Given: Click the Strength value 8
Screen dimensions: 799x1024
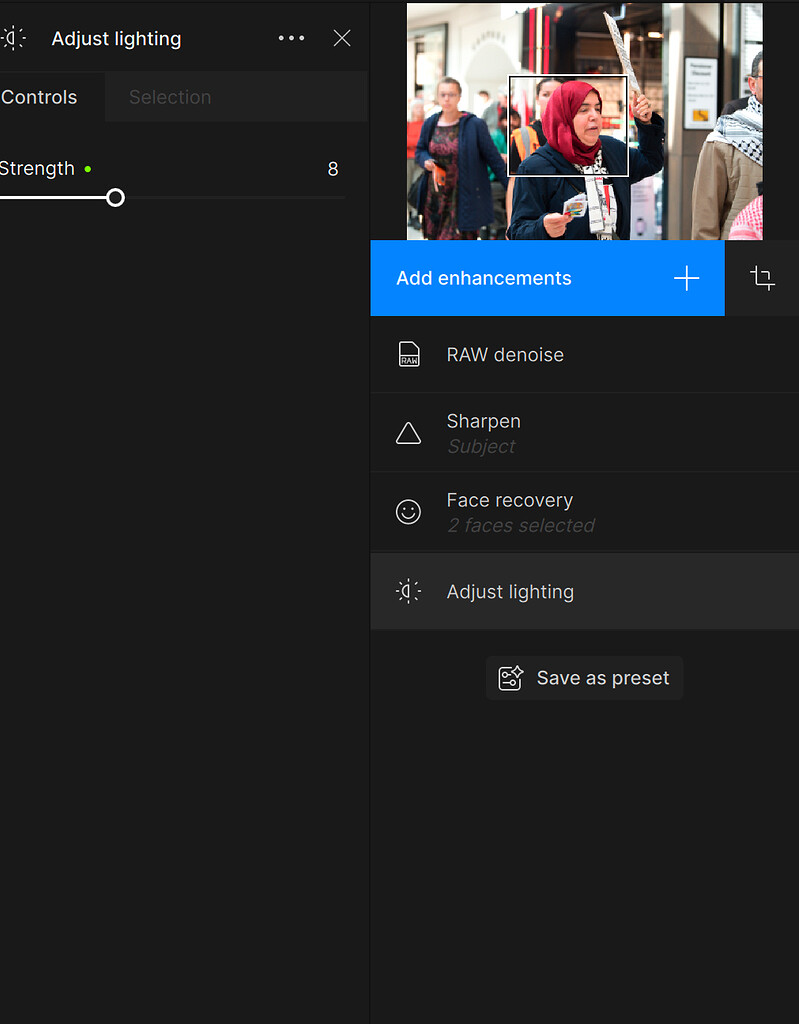Looking at the screenshot, I should [x=333, y=169].
